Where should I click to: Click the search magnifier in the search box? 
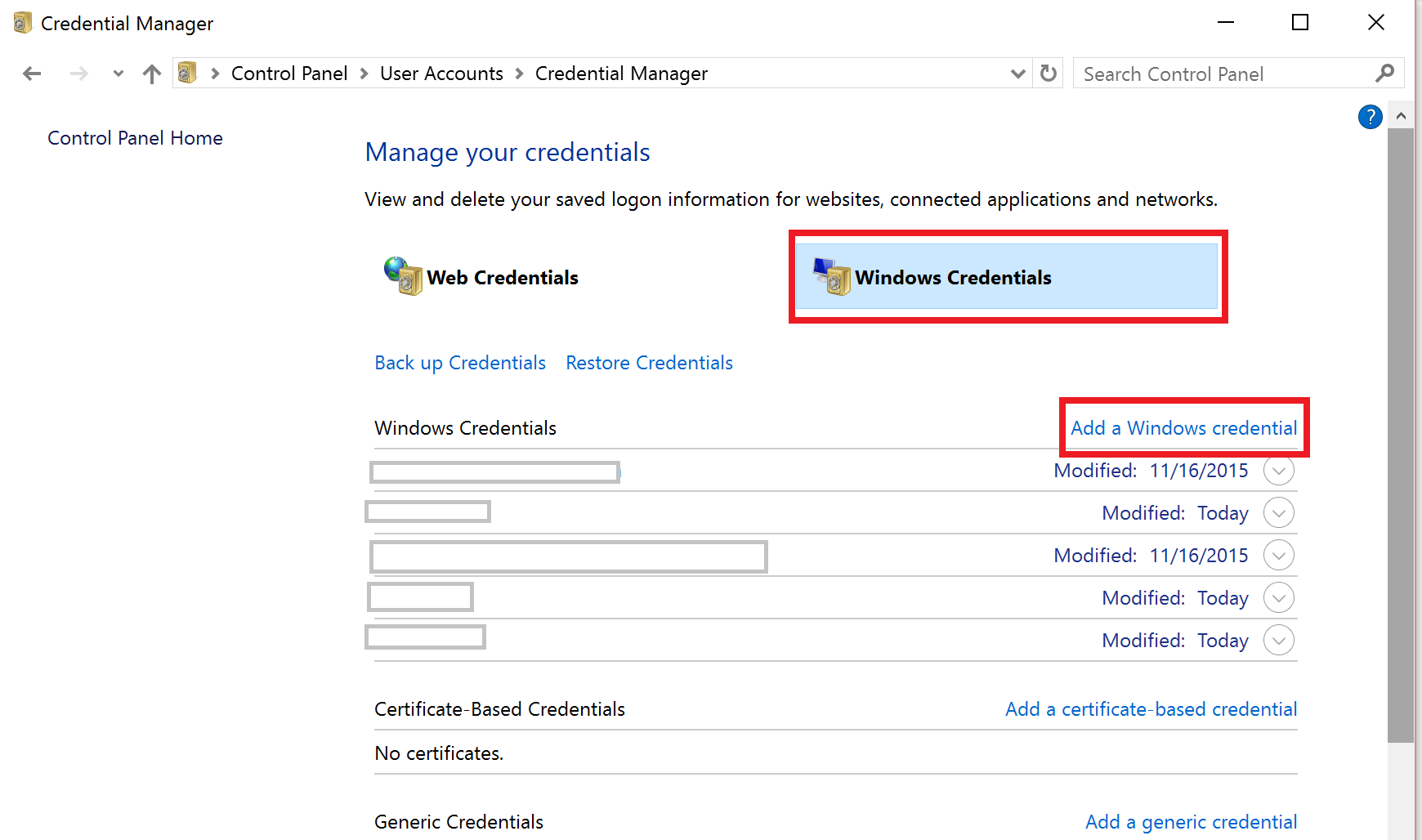point(1384,73)
